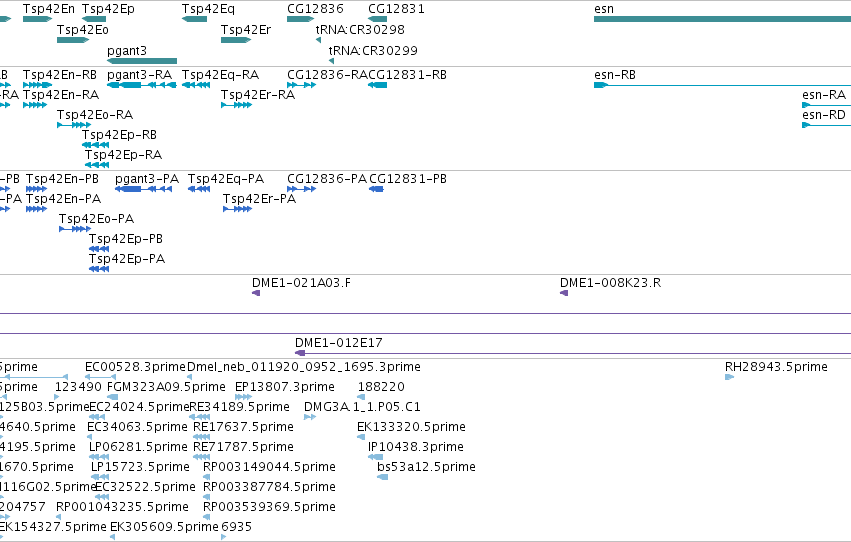The image size is (851, 542).
Task: Select transcript esn-RB
Action: (722, 85)
